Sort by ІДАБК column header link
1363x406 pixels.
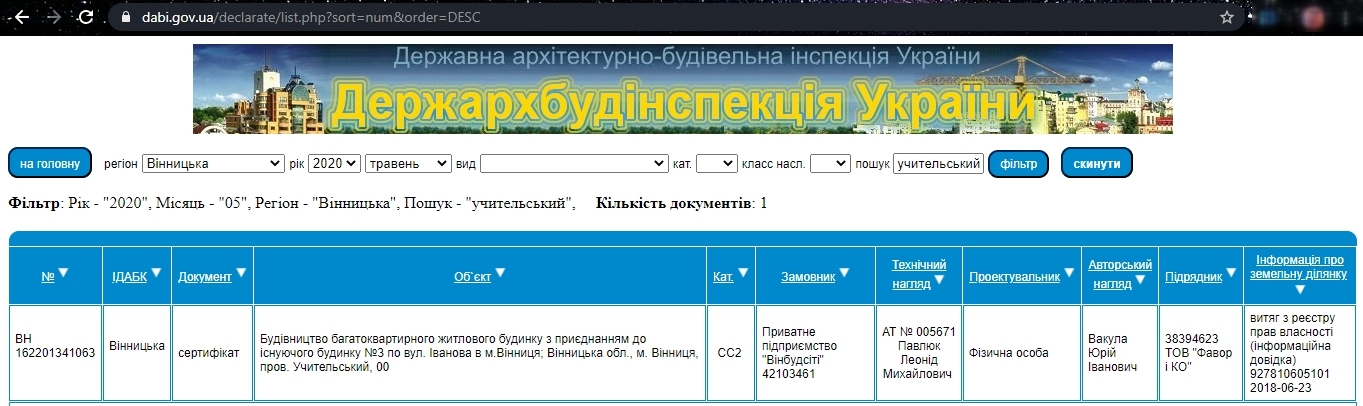point(129,276)
